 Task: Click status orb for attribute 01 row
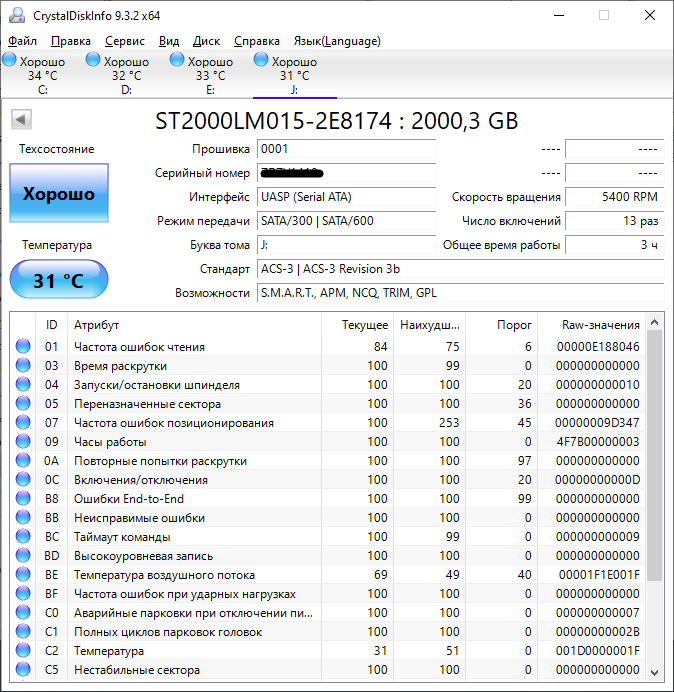(23, 346)
